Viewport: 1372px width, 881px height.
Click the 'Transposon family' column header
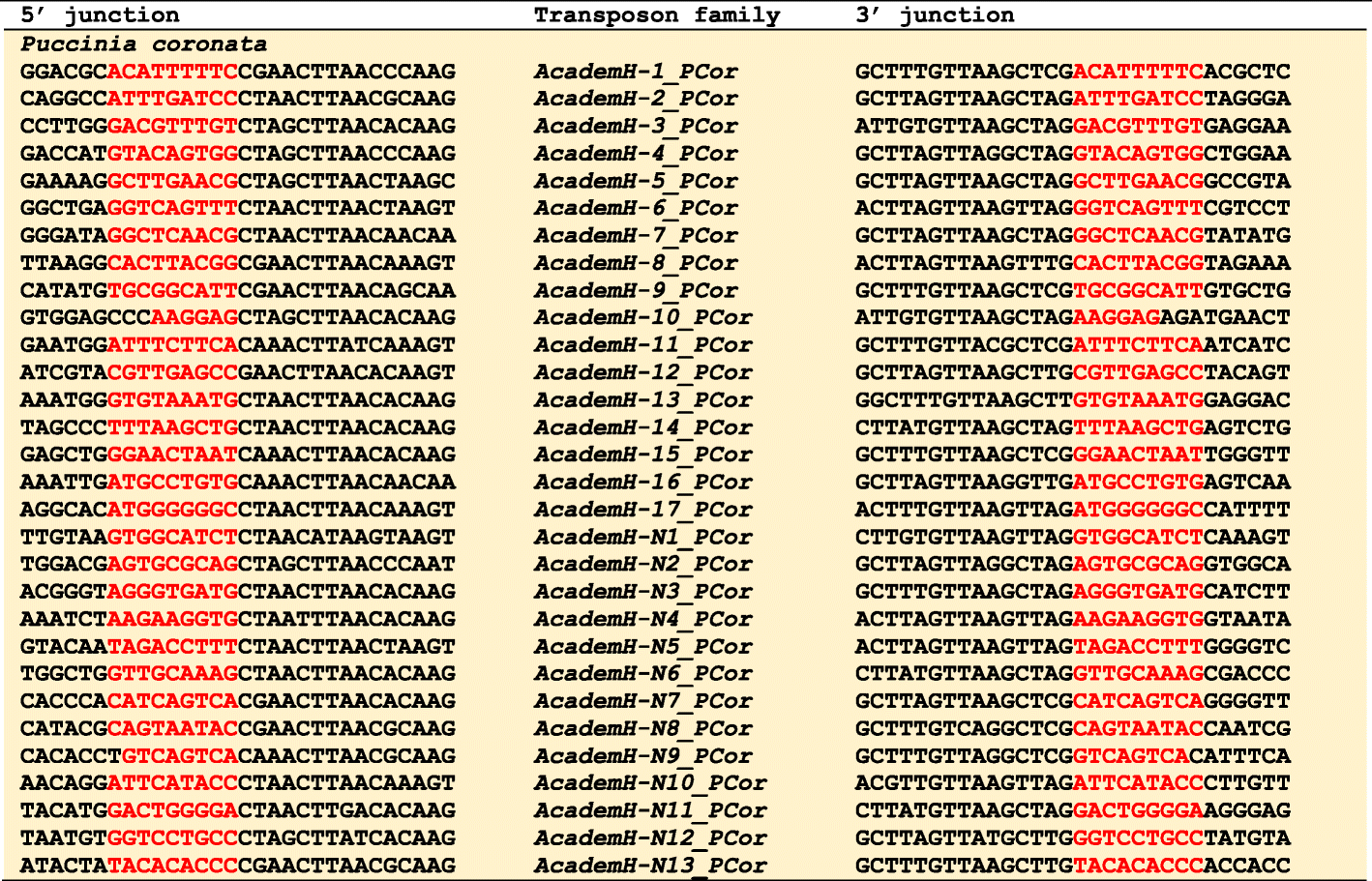click(x=657, y=15)
